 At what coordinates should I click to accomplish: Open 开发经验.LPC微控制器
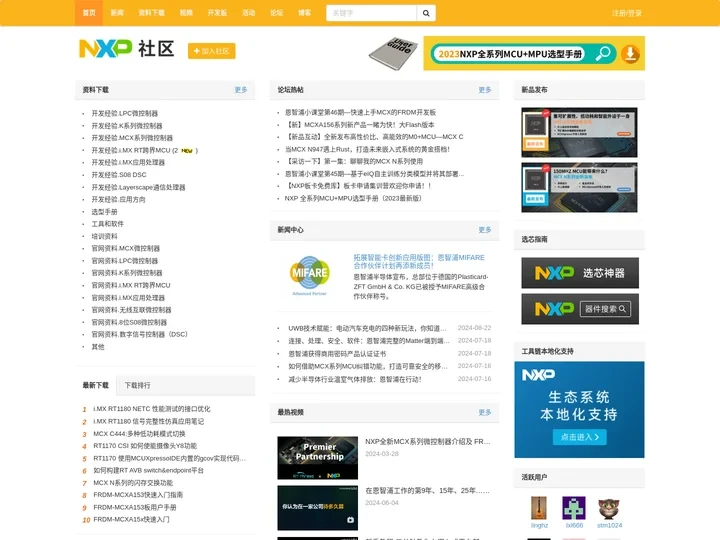pos(124,113)
